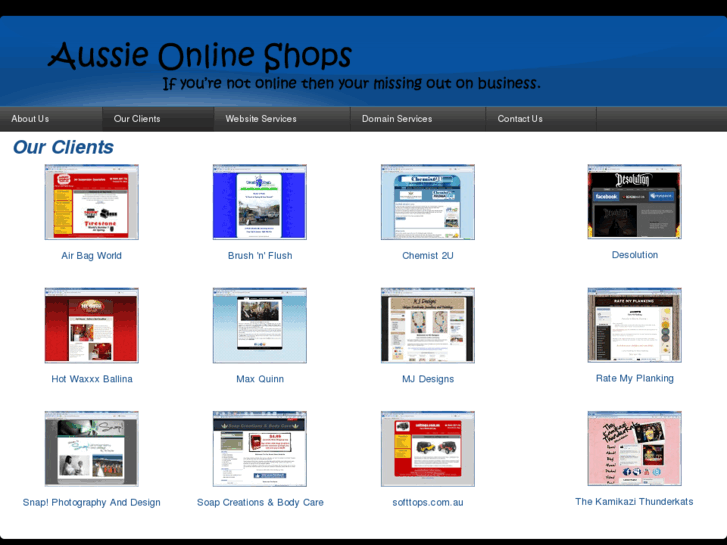Click the Air Bag World website thumbnail
The width and height of the screenshot is (727, 545).
(x=91, y=202)
